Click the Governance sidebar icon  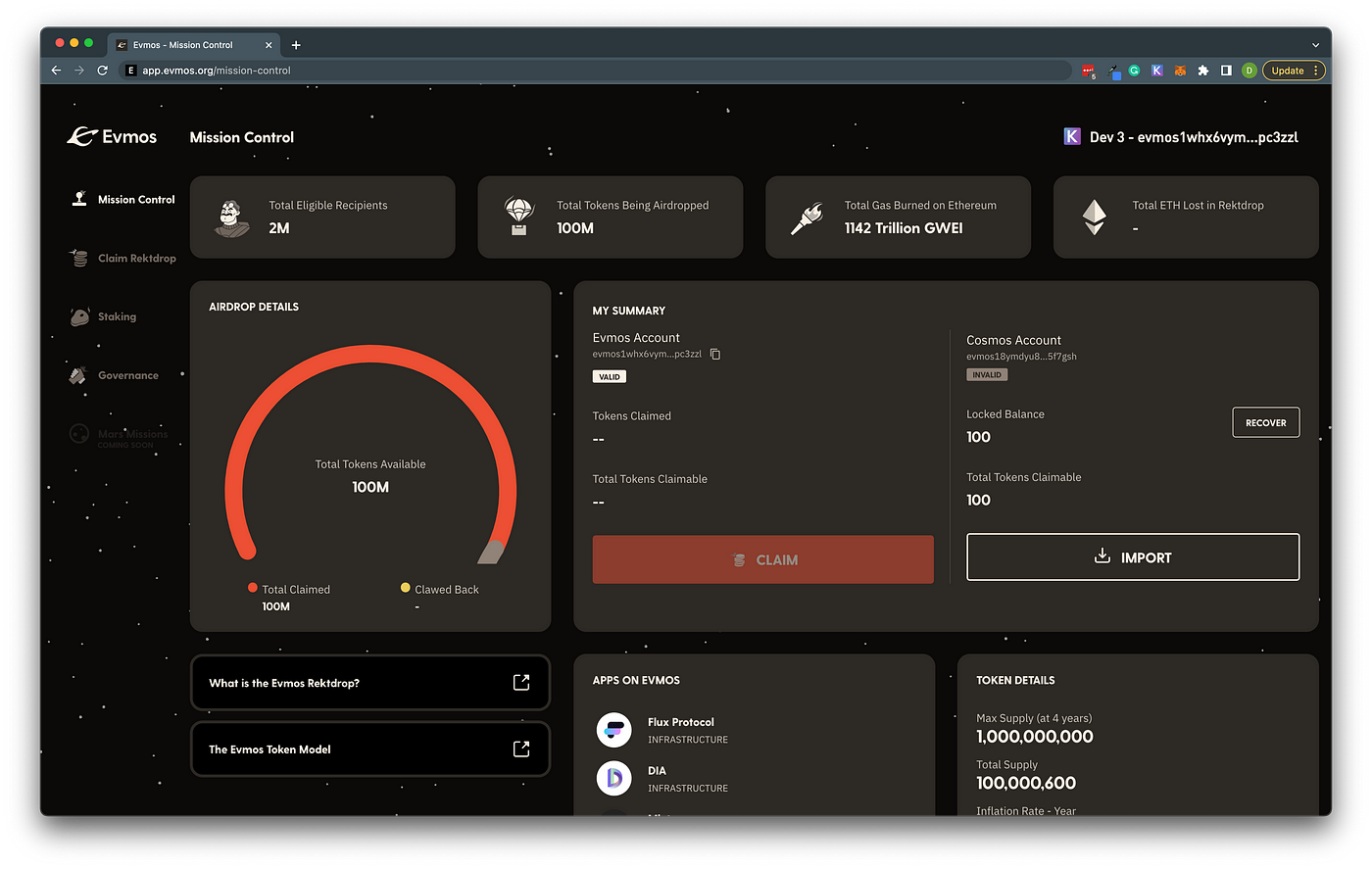[78, 375]
